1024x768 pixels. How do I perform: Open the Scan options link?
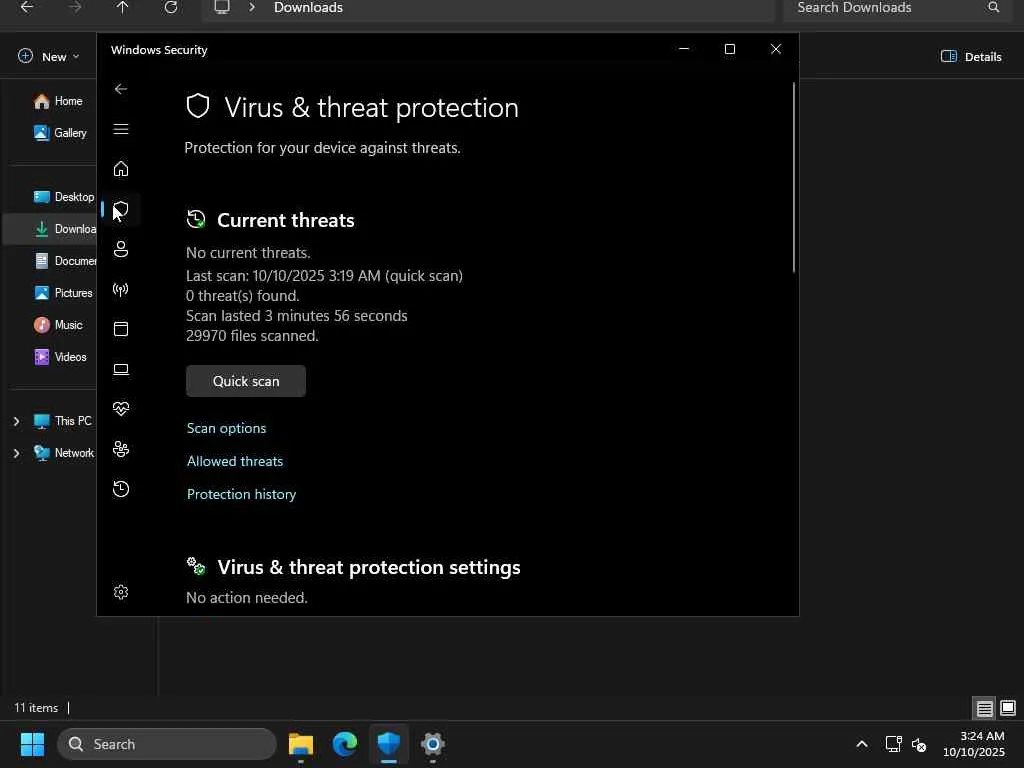(x=226, y=428)
